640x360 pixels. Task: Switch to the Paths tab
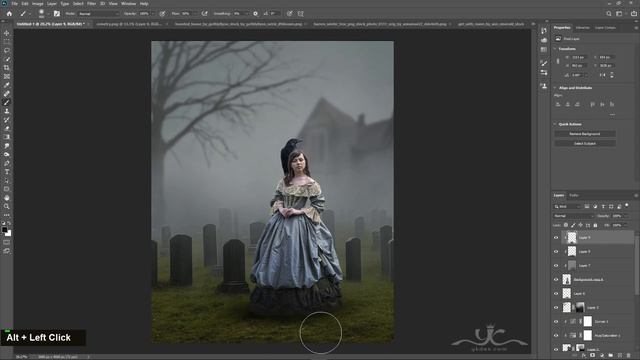click(574, 196)
